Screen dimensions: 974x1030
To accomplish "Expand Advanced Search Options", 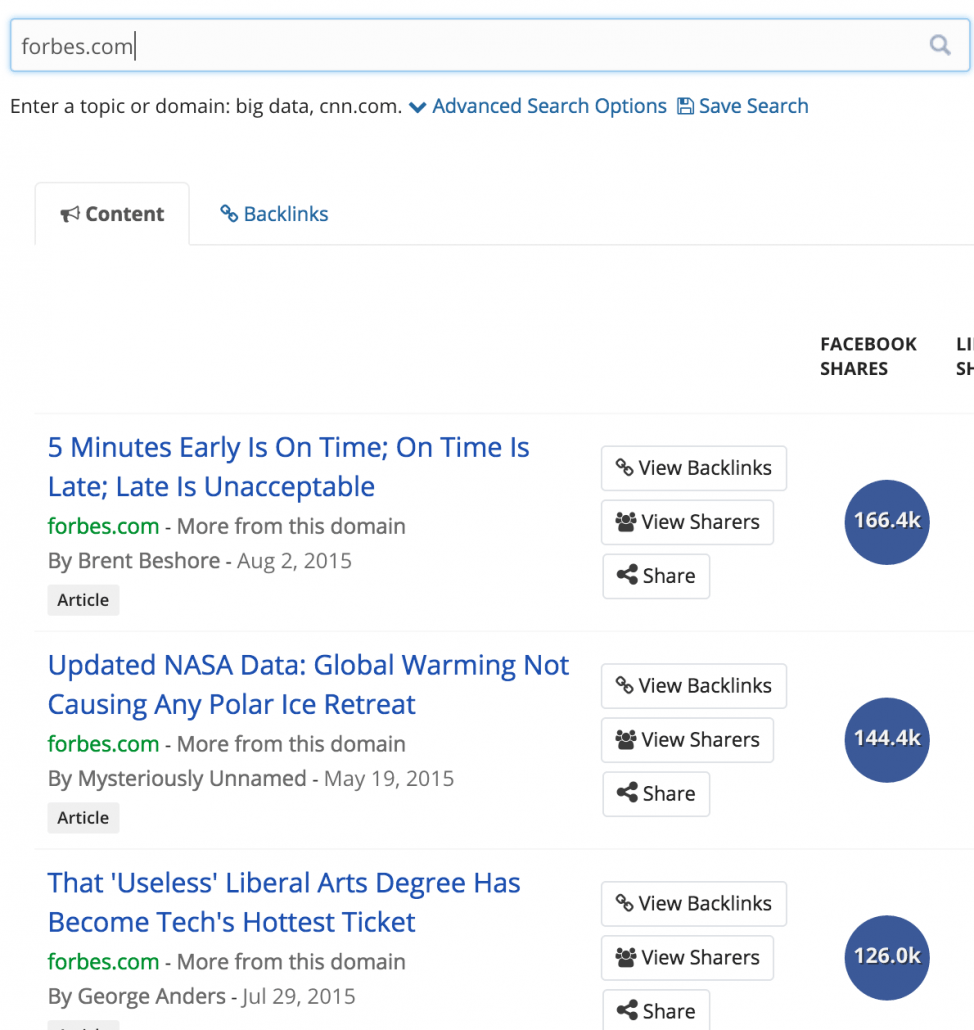I will [538, 106].
